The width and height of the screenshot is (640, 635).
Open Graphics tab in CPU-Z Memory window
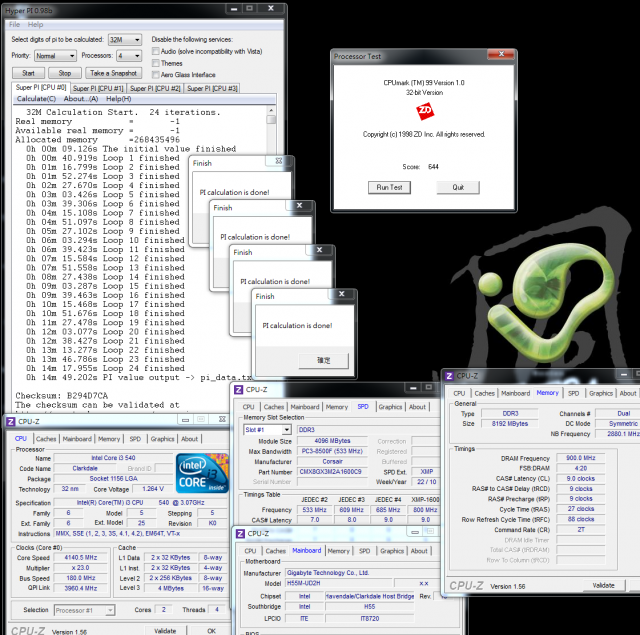pos(601,393)
